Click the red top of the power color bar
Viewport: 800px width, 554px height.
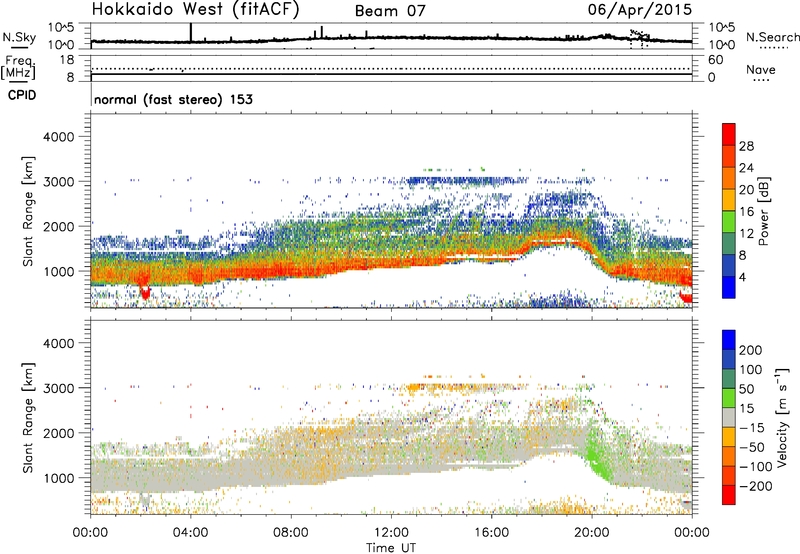(729, 134)
